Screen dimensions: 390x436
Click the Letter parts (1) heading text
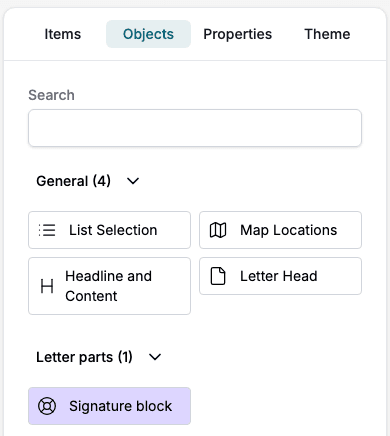click(x=84, y=357)
